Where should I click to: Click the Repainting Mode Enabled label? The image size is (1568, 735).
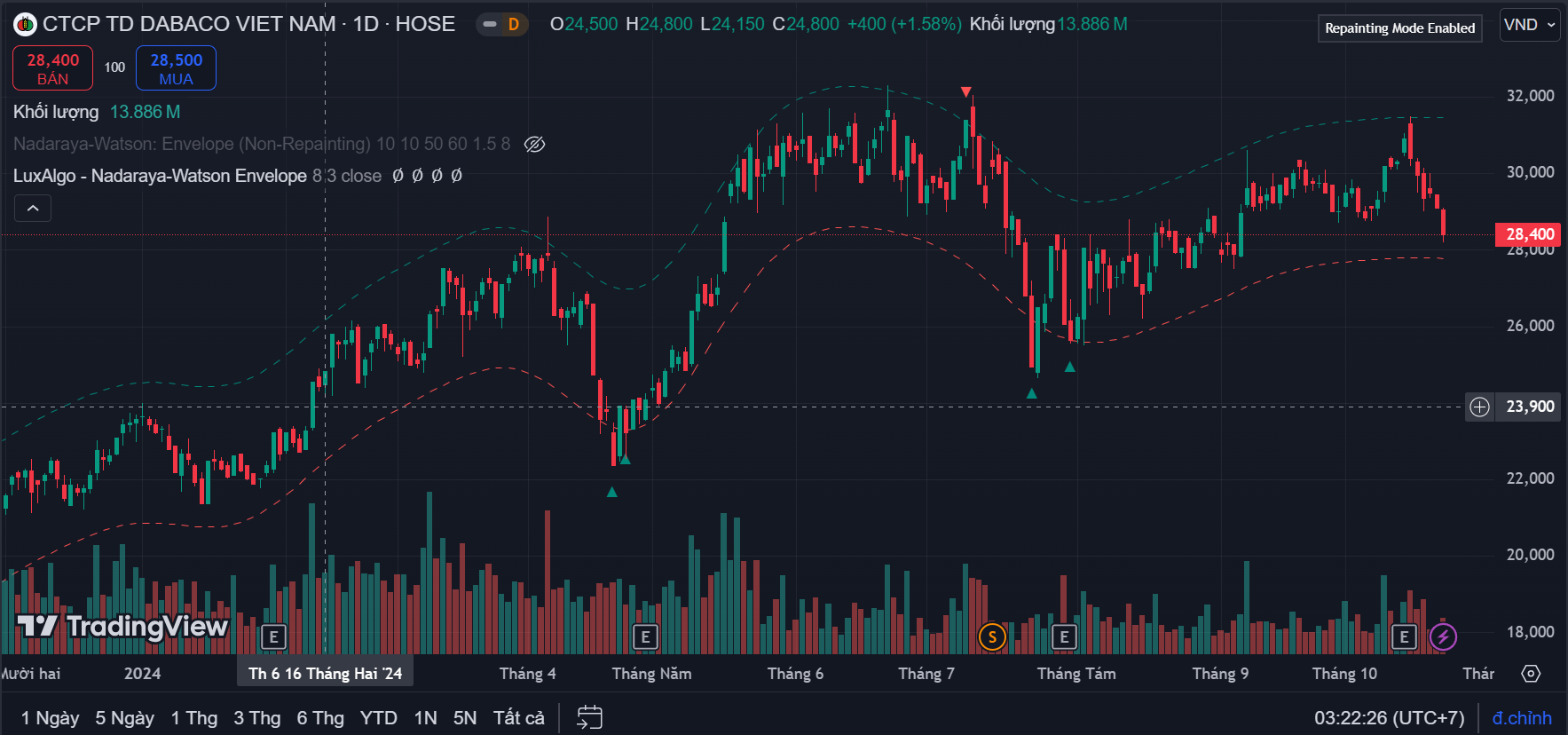[1400, 28]
